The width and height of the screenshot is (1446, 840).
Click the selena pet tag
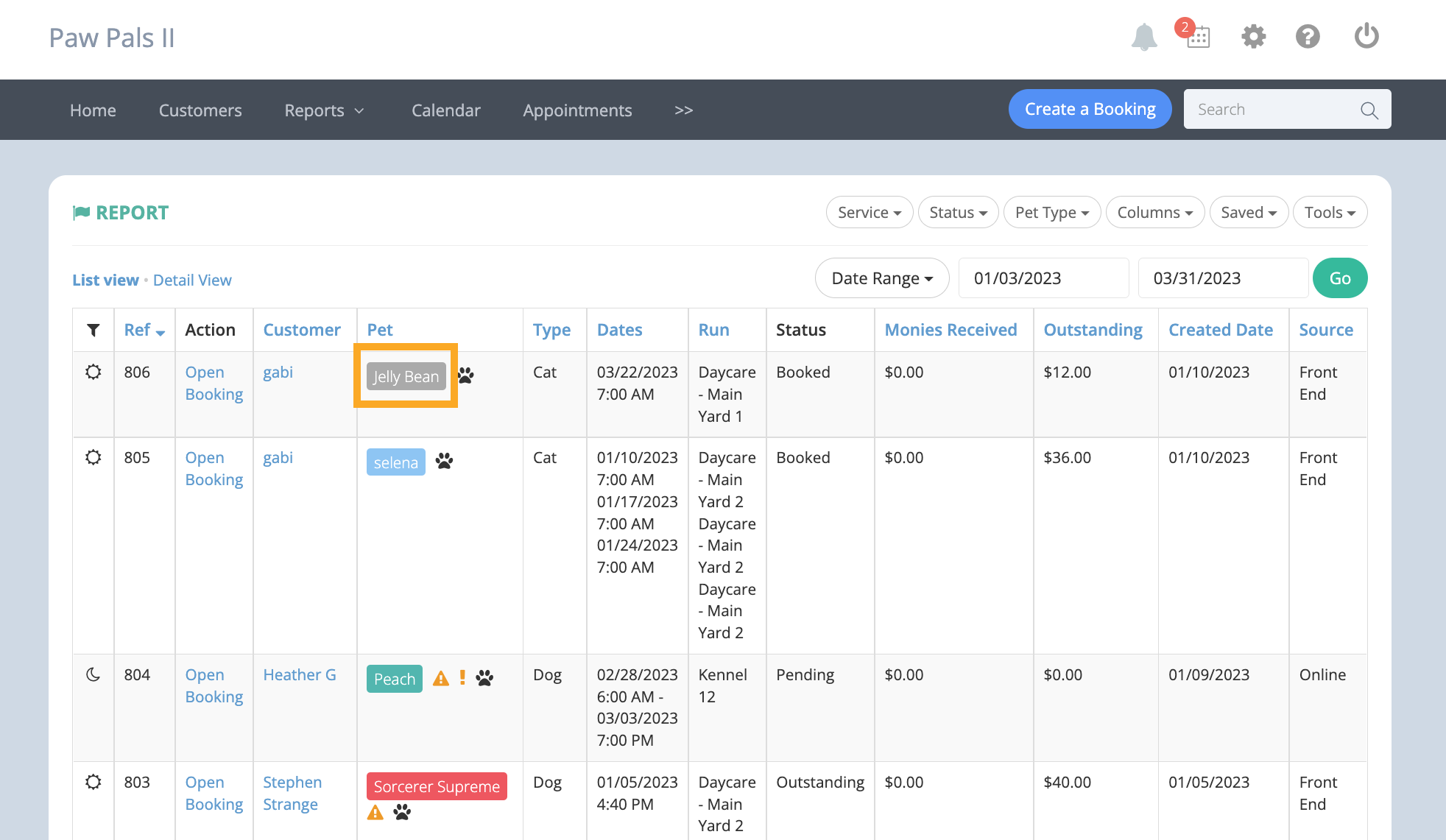tap(395, 462)
